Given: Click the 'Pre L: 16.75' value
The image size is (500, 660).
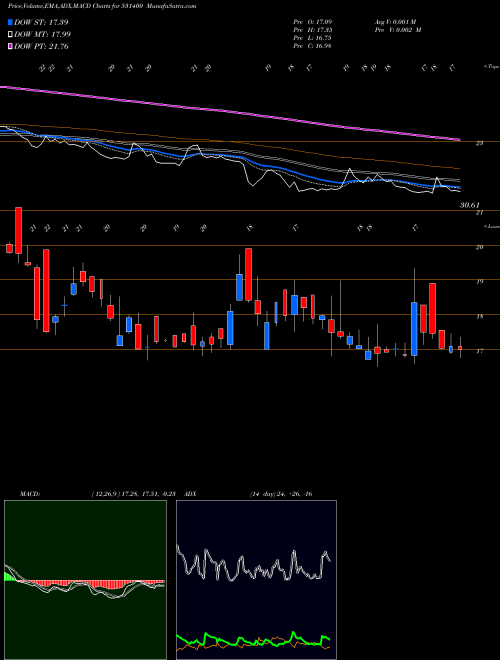Looking at the screenshot, I should [x=313, y=37].
